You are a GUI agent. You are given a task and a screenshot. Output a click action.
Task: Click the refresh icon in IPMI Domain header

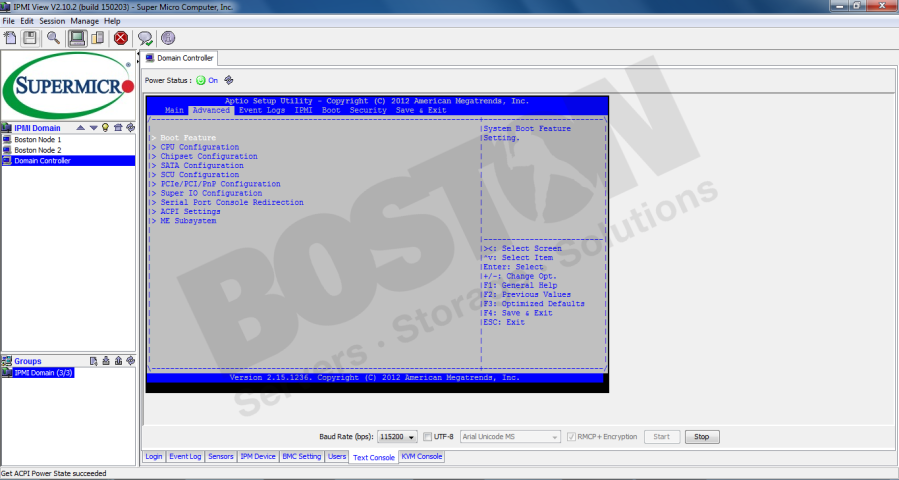tap(130, 128)
